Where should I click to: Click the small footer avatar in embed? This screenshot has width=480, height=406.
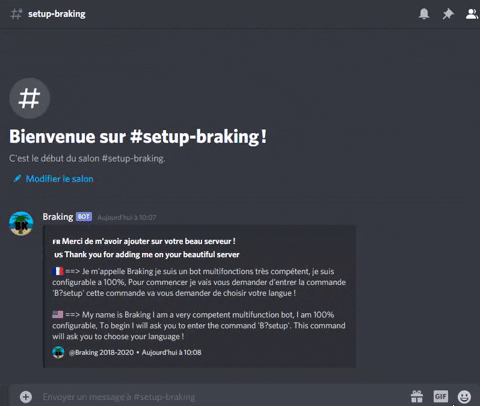coord(58,352)
